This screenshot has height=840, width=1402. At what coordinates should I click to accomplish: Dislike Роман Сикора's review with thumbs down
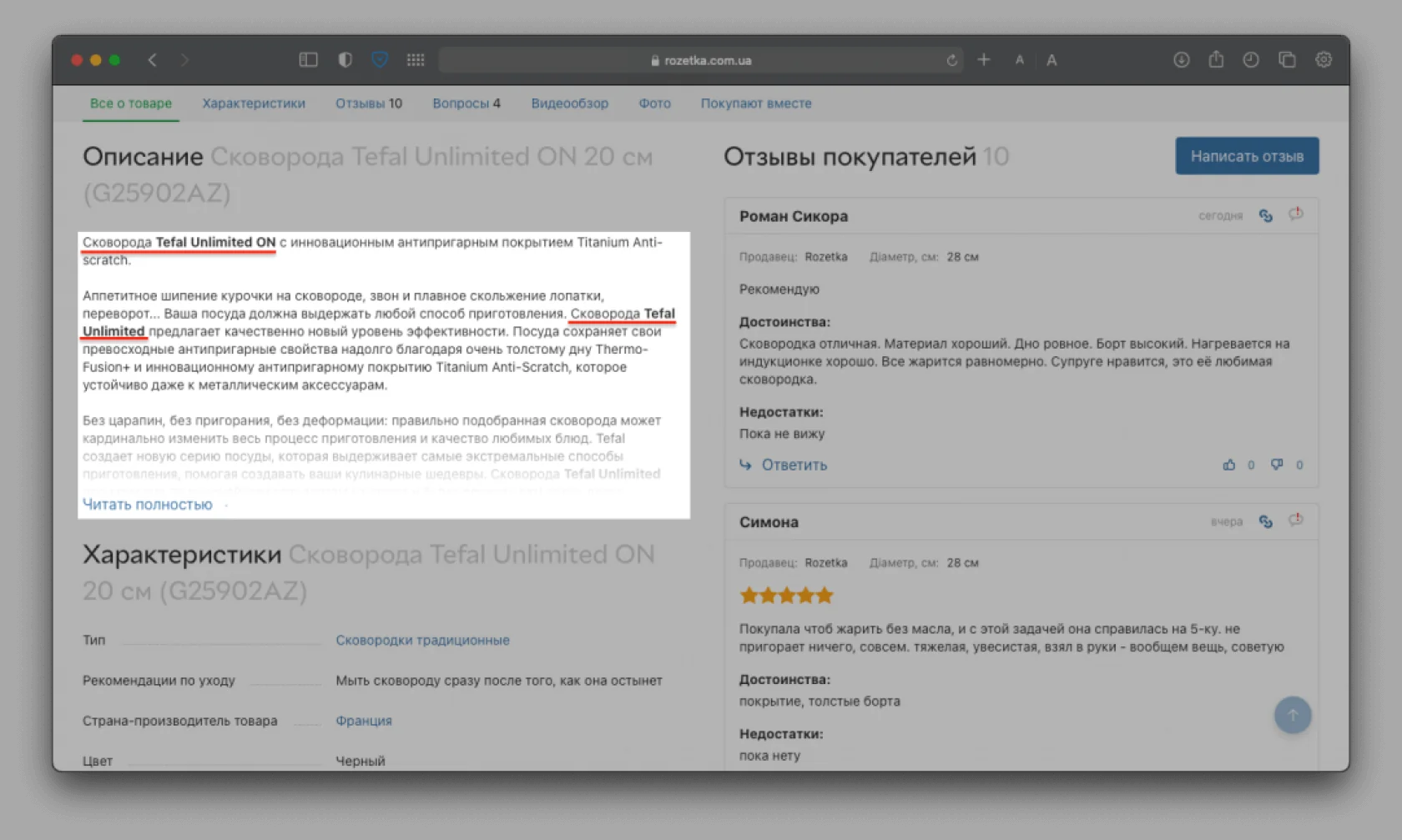coord(1277,465)
